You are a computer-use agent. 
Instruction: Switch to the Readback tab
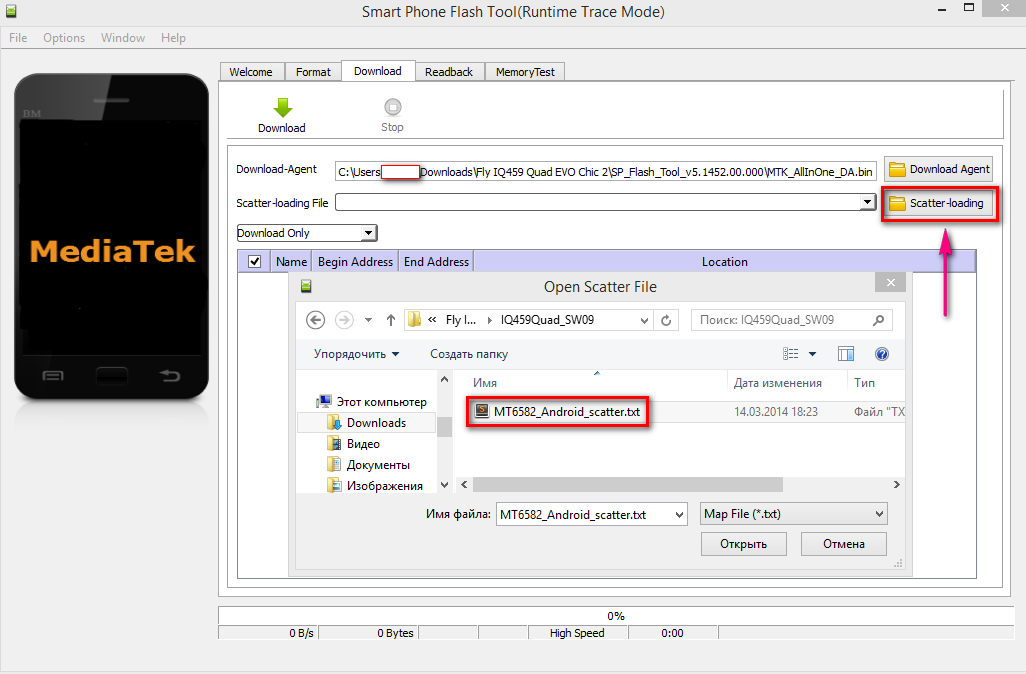[x=449, y=72]
